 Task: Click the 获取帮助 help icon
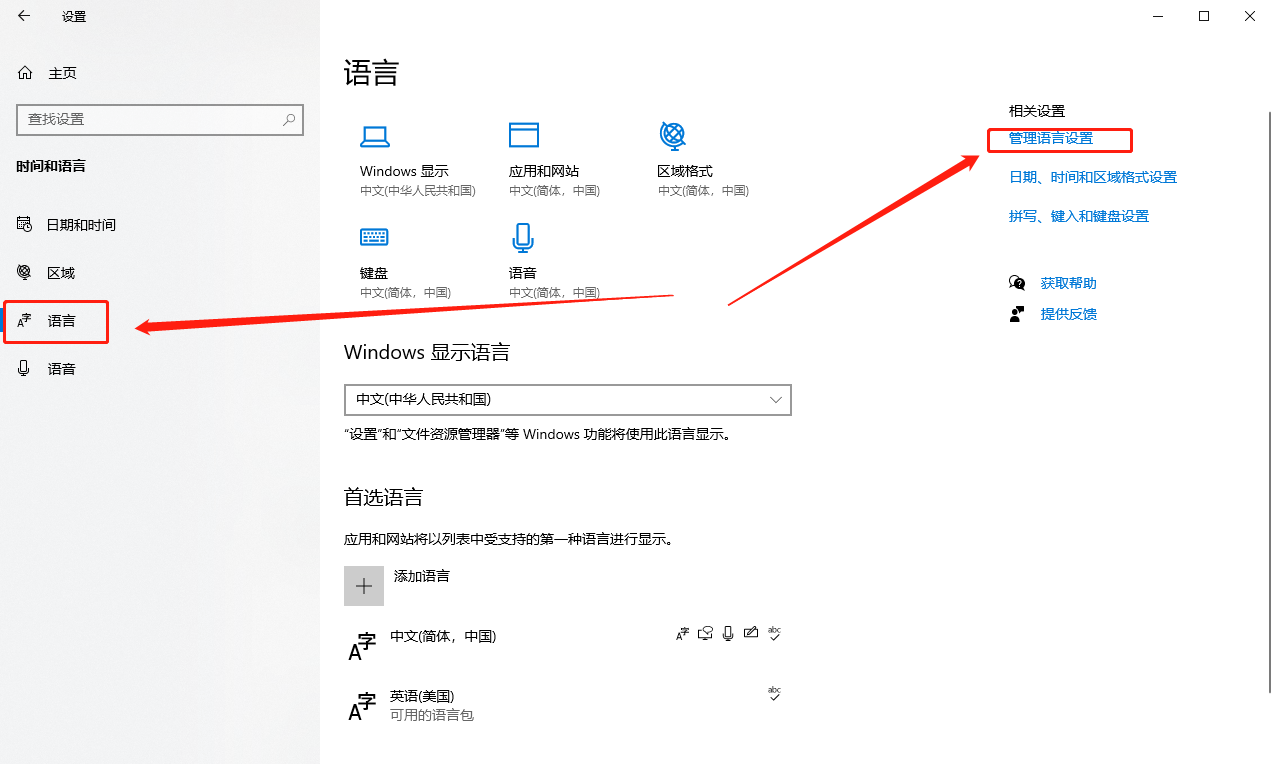[x=1017, y=283]
